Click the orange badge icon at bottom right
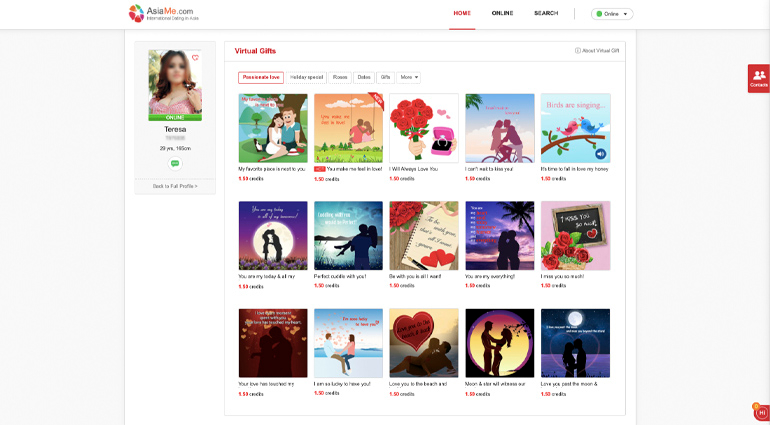This screenshot has height=425, width=770. pyautogui.click(x=760, y=411)
